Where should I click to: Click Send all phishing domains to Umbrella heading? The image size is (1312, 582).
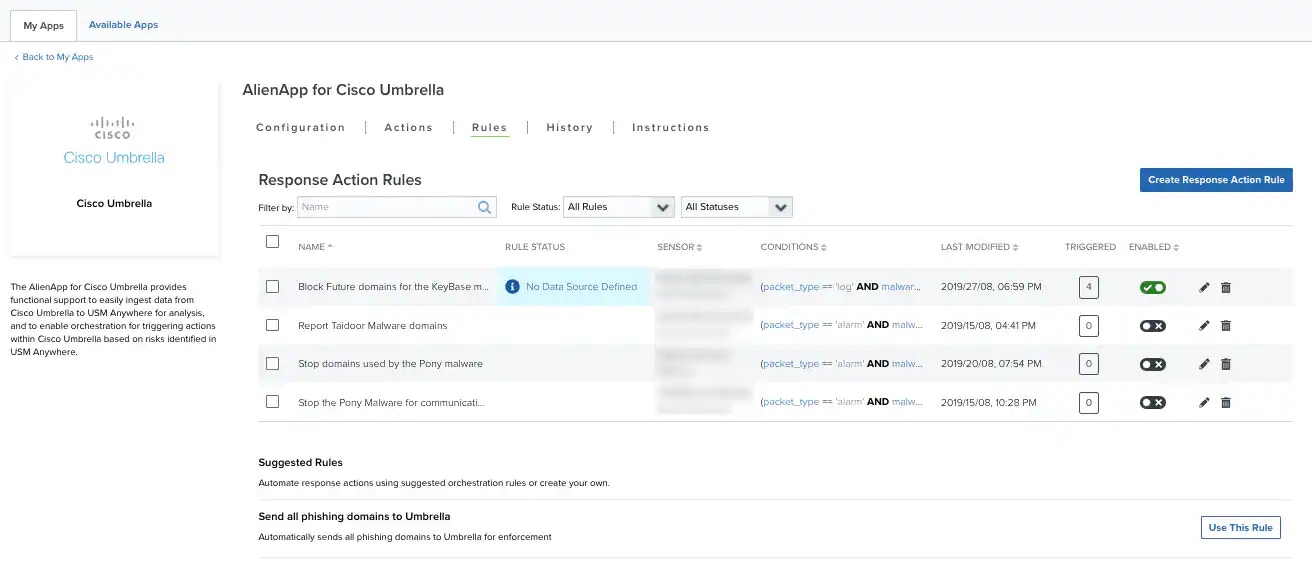pyautogui.click(x=354, y=517)
